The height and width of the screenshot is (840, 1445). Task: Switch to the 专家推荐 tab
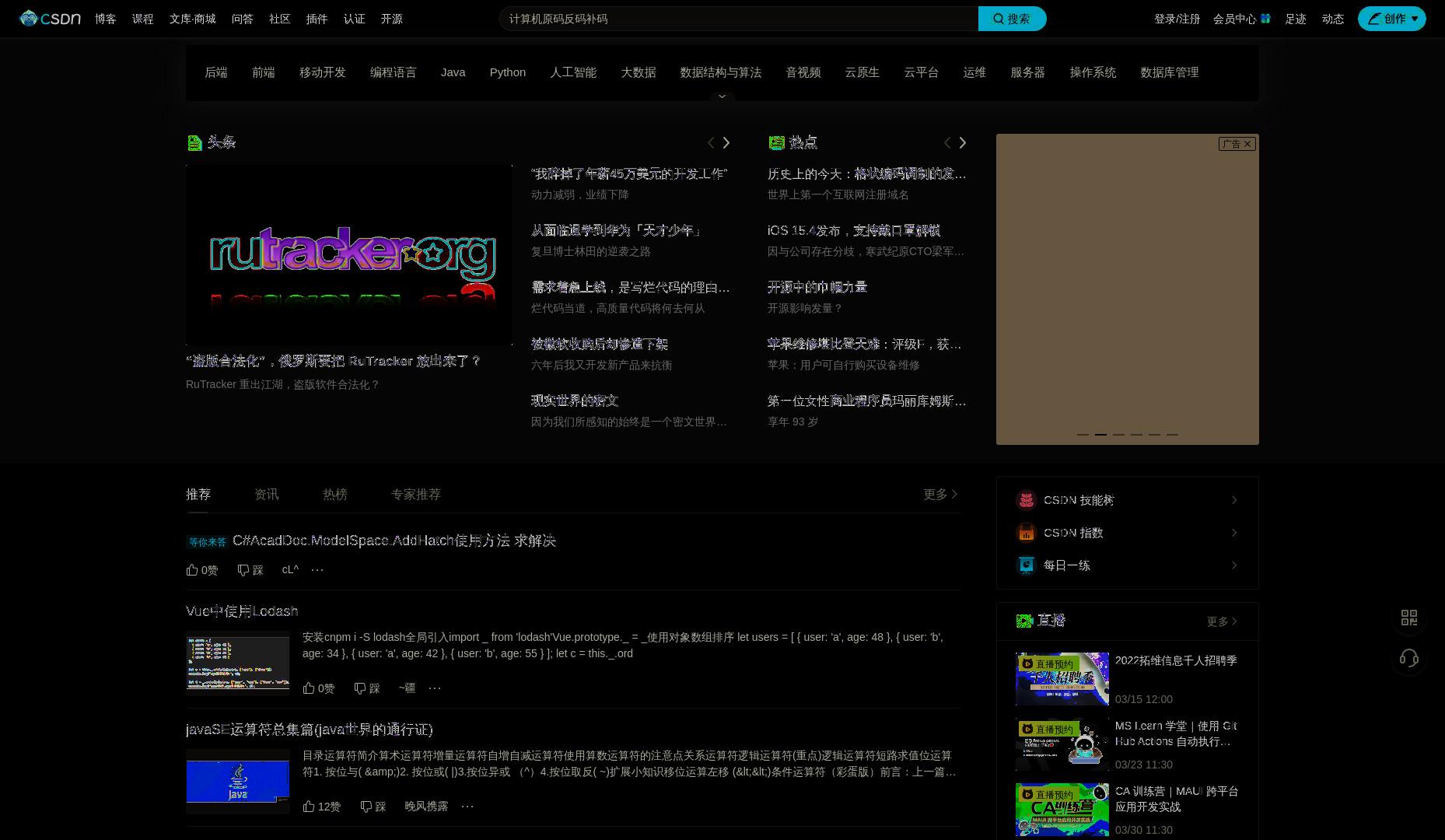pos(416,495)
